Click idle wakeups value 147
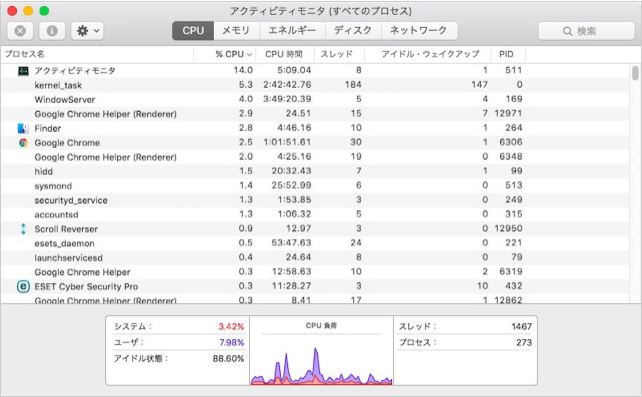Screen dimensions: 642x397 point(479,85)
